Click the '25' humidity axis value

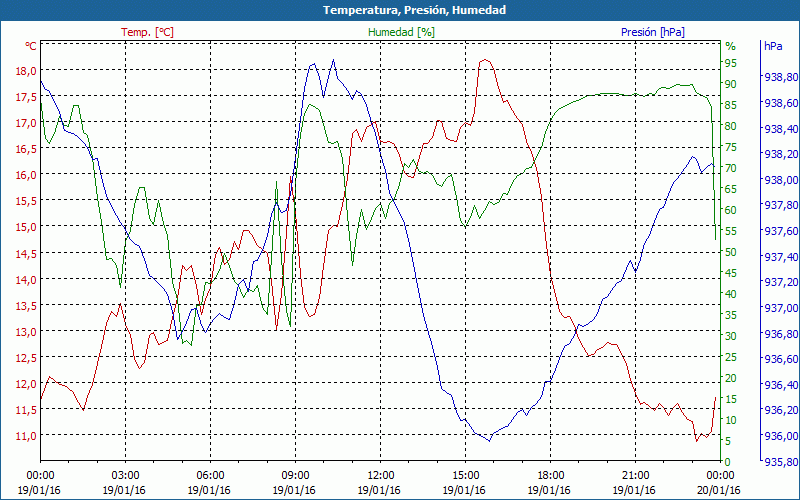(x=731, y=357)
